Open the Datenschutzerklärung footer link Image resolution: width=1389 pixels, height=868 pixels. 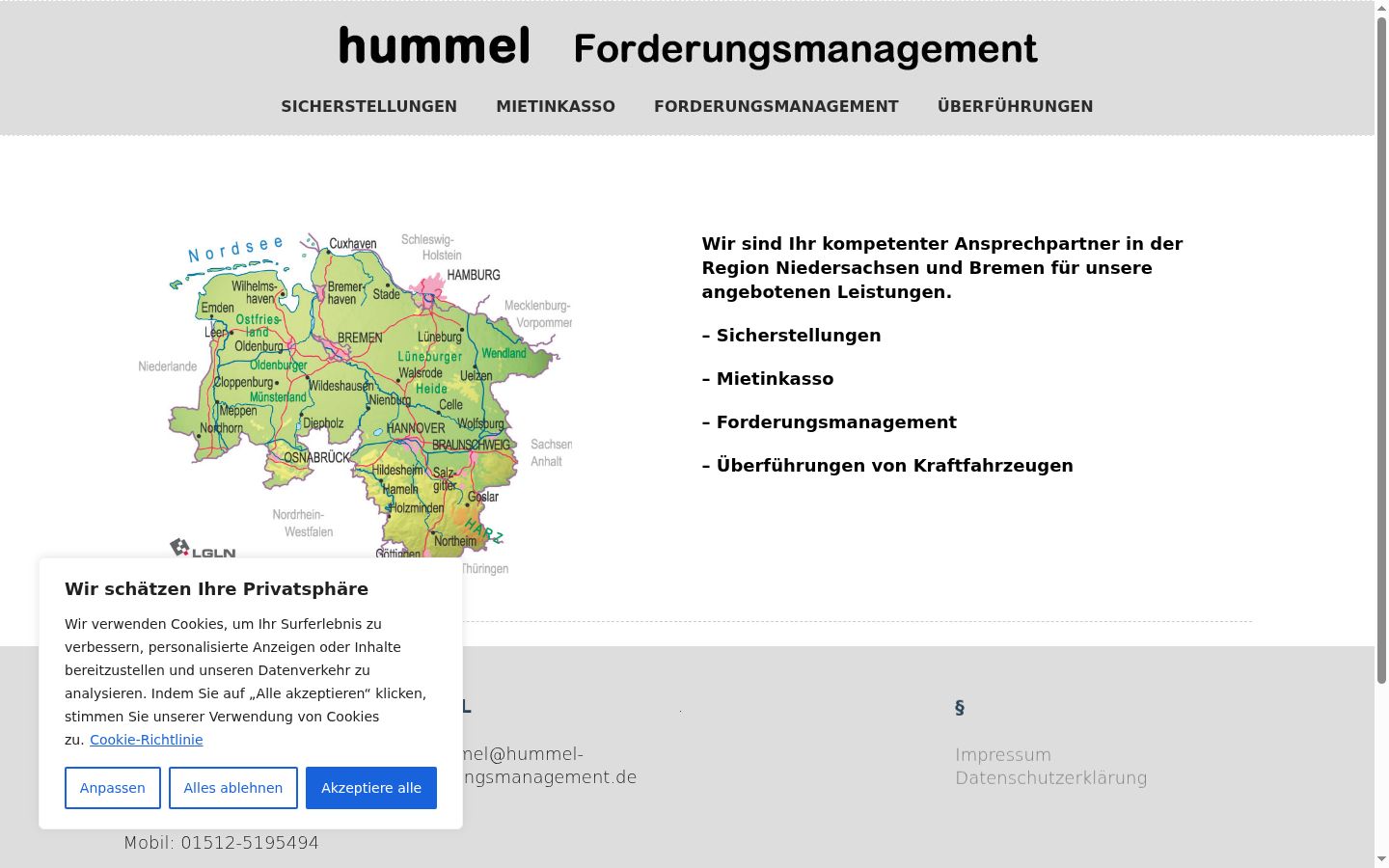tap(1051, 777)
